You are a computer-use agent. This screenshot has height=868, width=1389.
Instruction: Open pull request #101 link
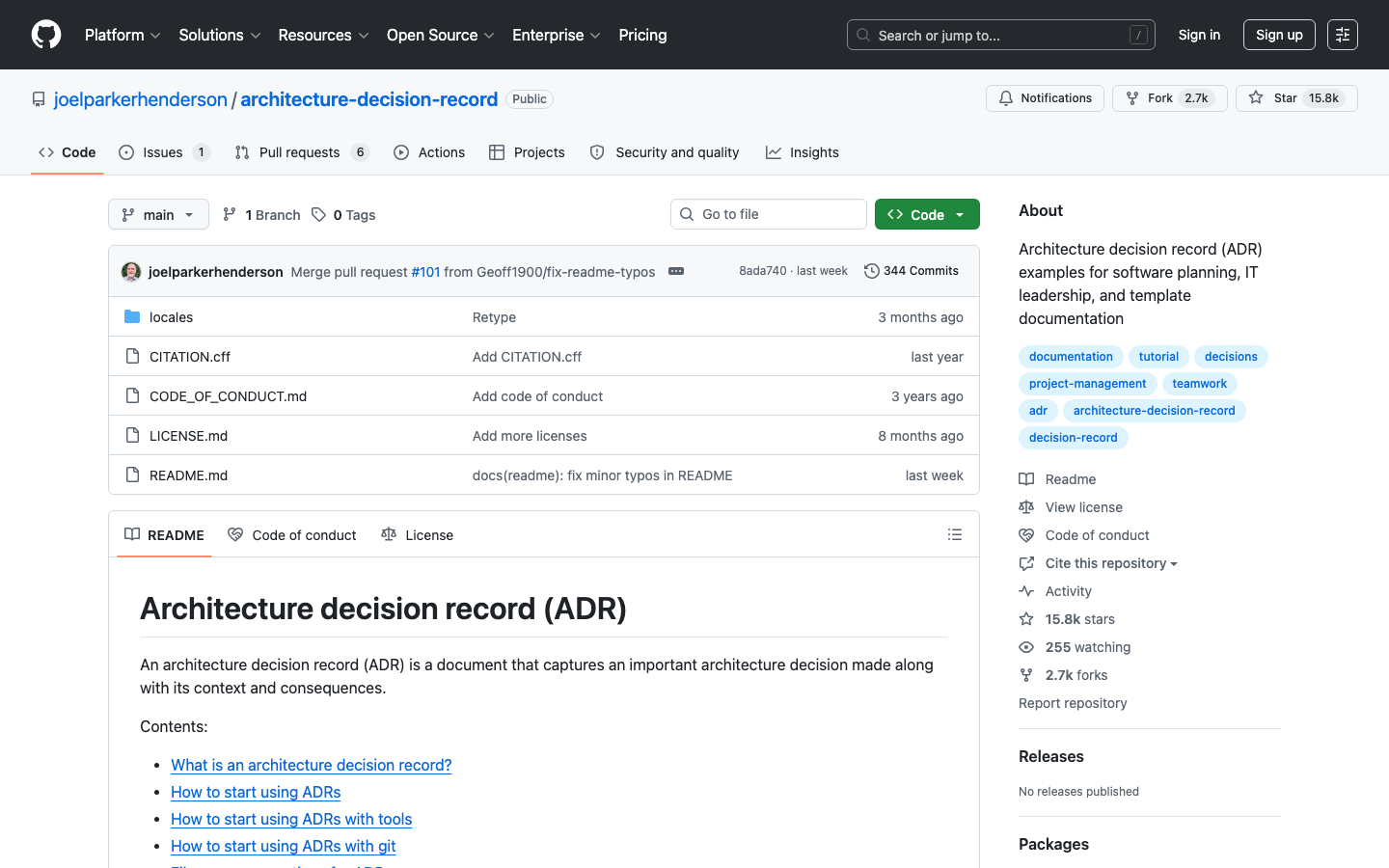pyautogui.click(x=425, y=272)
